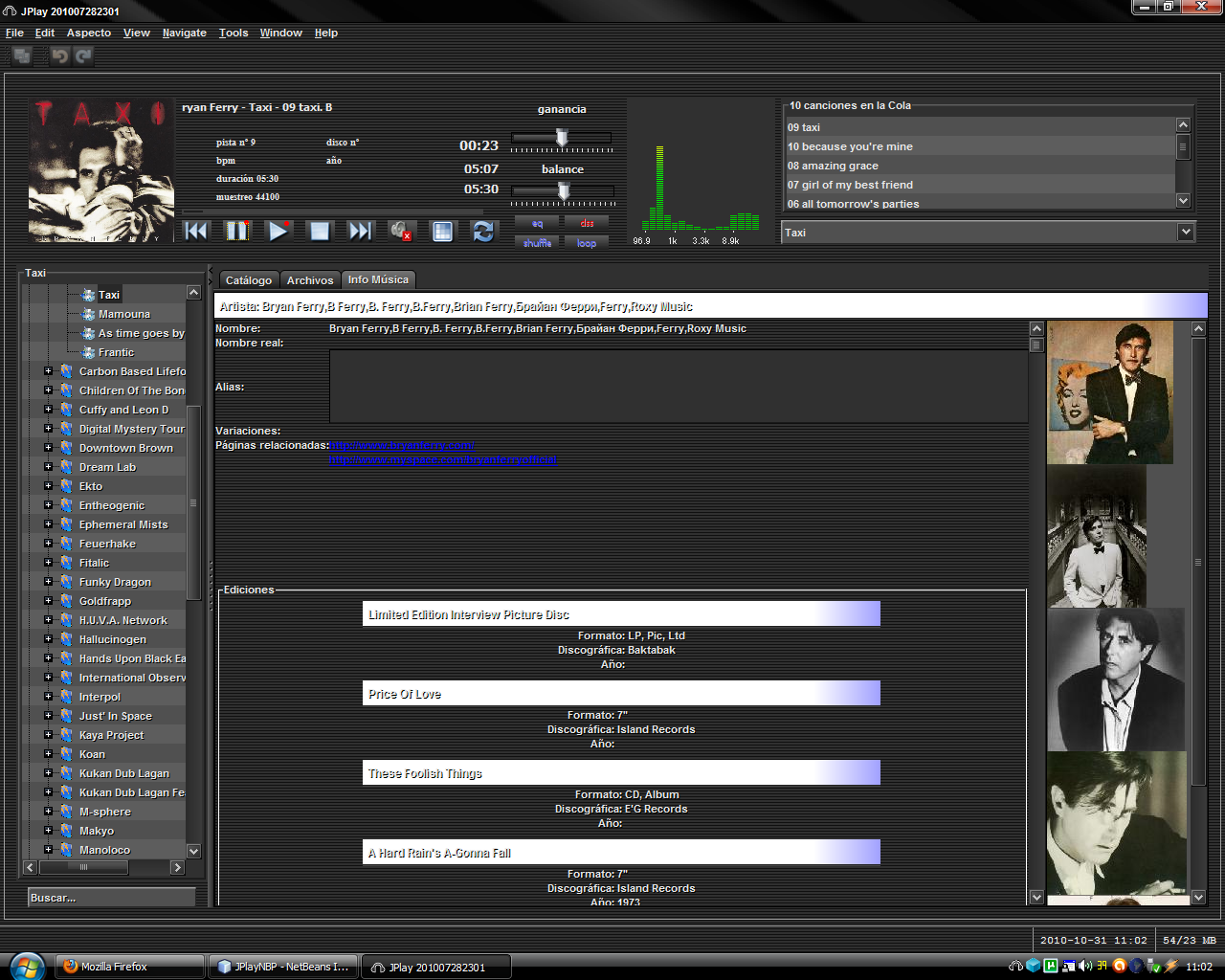Screen dimensions: 1225x980
Task: Click the blue cube icon in the tray
Action: coord(1033,967)
